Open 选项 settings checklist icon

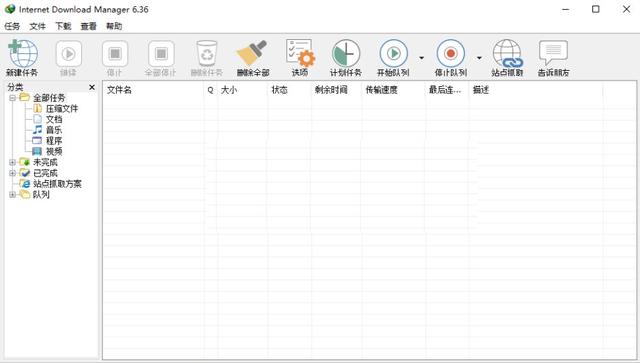[300, 53]
